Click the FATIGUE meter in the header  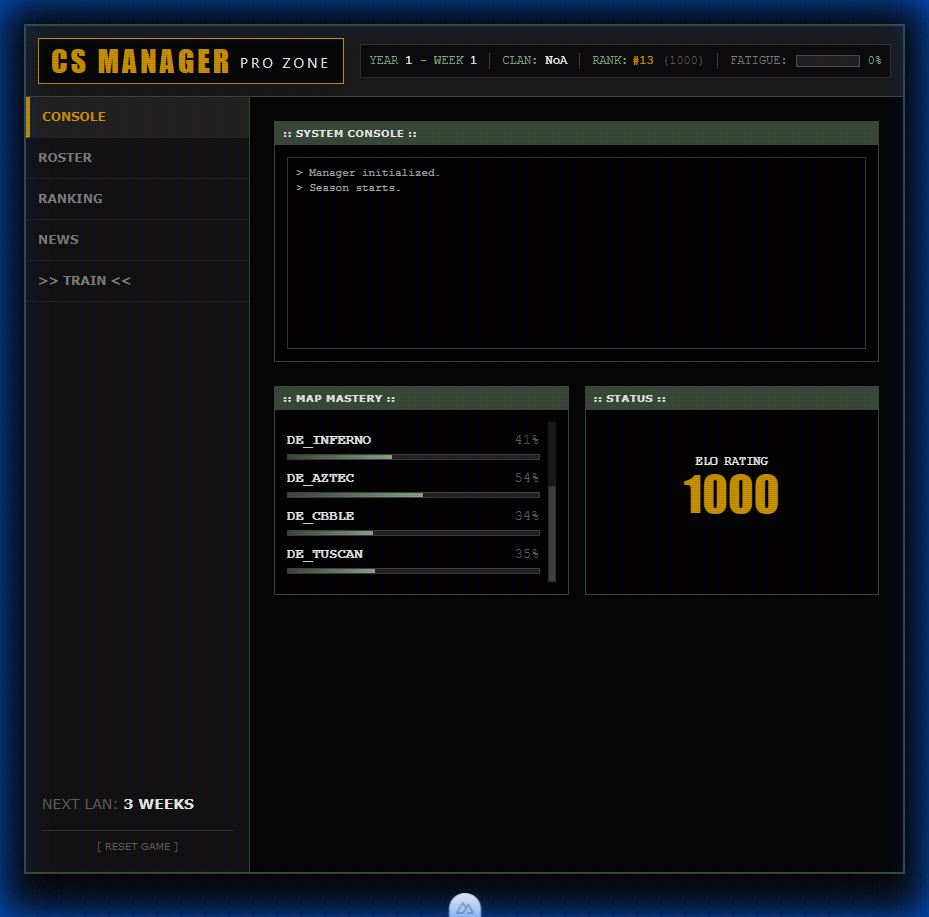click(x=827, y=60)
